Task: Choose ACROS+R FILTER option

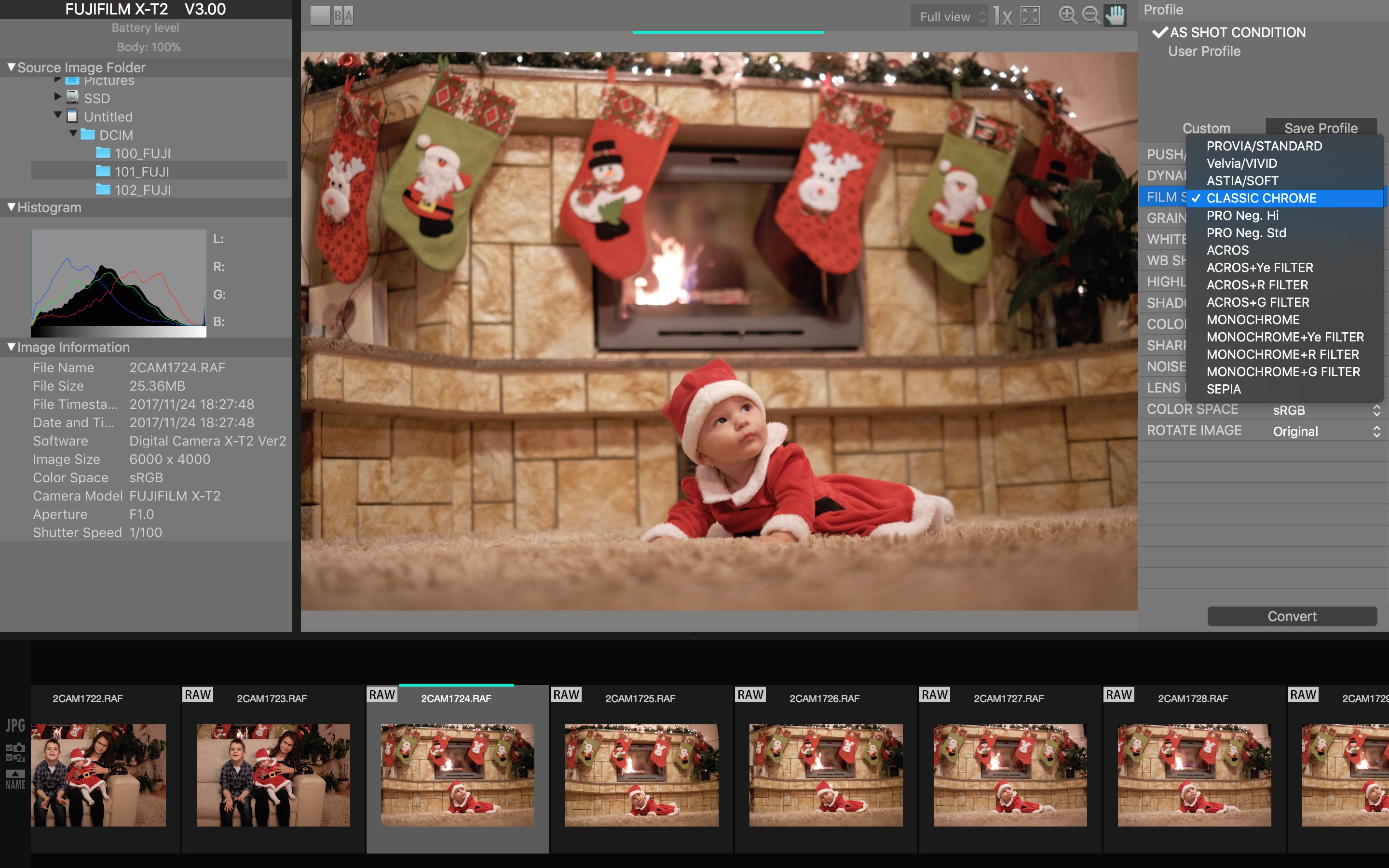Action: 1284,285
